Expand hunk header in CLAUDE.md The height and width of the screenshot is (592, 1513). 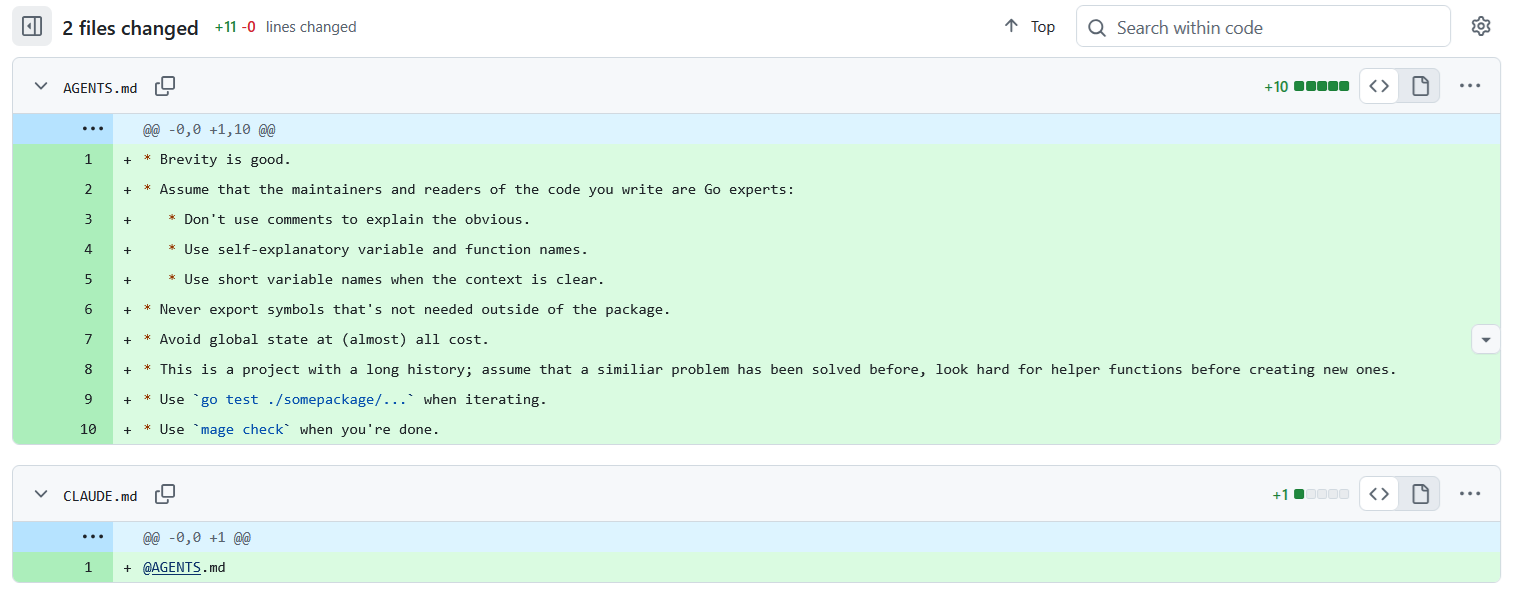(x=93, y=537)
